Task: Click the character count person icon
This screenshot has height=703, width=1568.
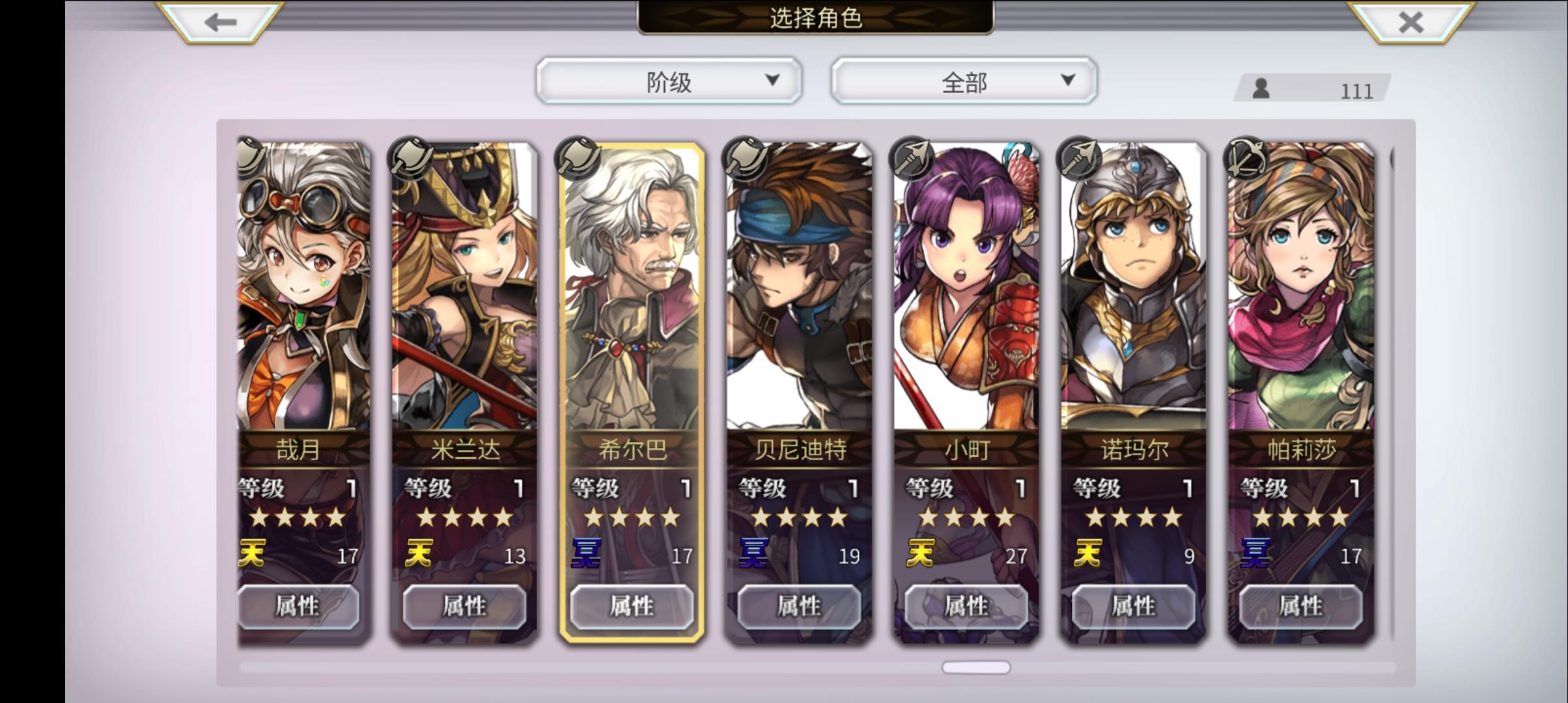Action: pyautogui.click(x=1261, y=89)
